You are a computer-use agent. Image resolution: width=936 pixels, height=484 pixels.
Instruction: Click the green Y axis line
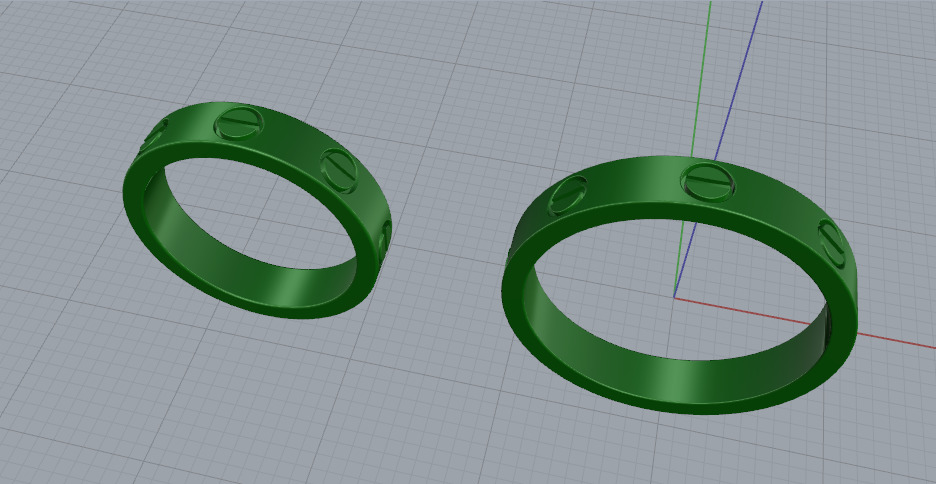[x=702, y=78]
